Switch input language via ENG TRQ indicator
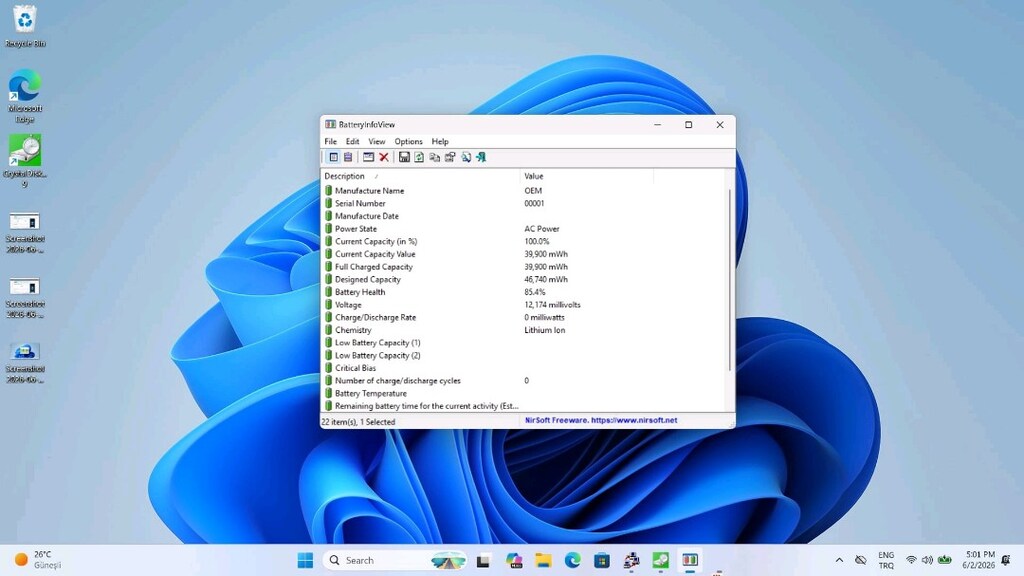This screenshot has height=576, width=1024. (886, 560)
